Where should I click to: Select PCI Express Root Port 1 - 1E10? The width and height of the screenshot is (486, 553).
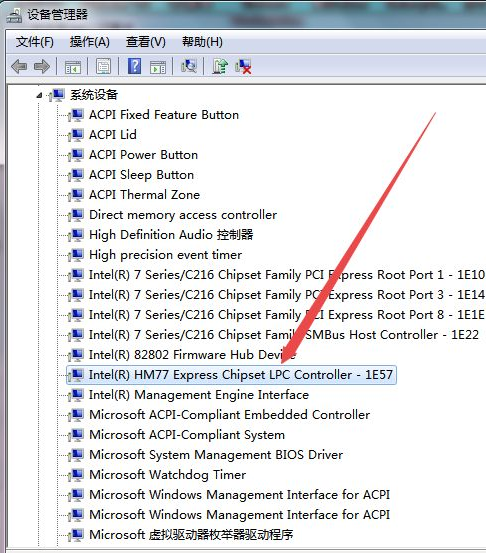[287, 275]
